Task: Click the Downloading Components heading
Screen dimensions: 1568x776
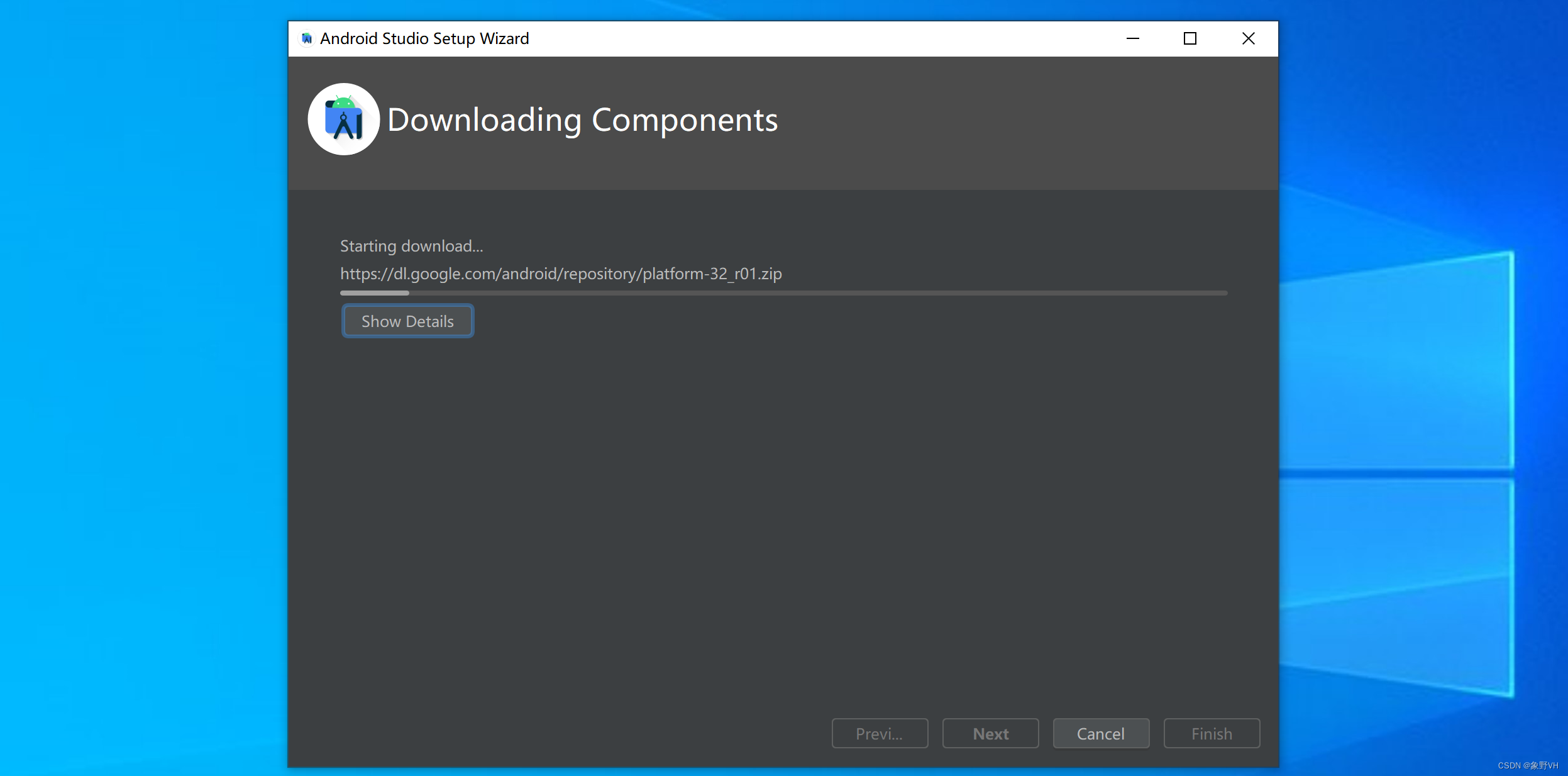Action: (582, 119)
